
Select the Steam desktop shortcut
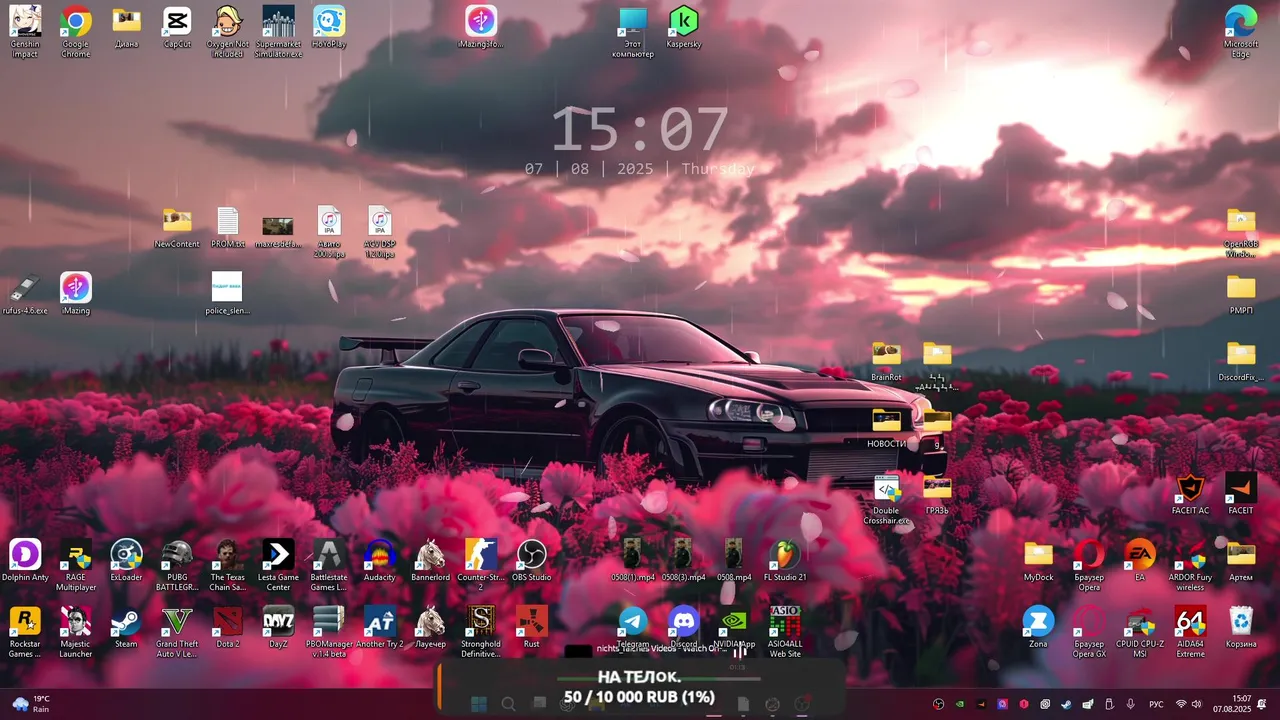click(x=126, y=621)
